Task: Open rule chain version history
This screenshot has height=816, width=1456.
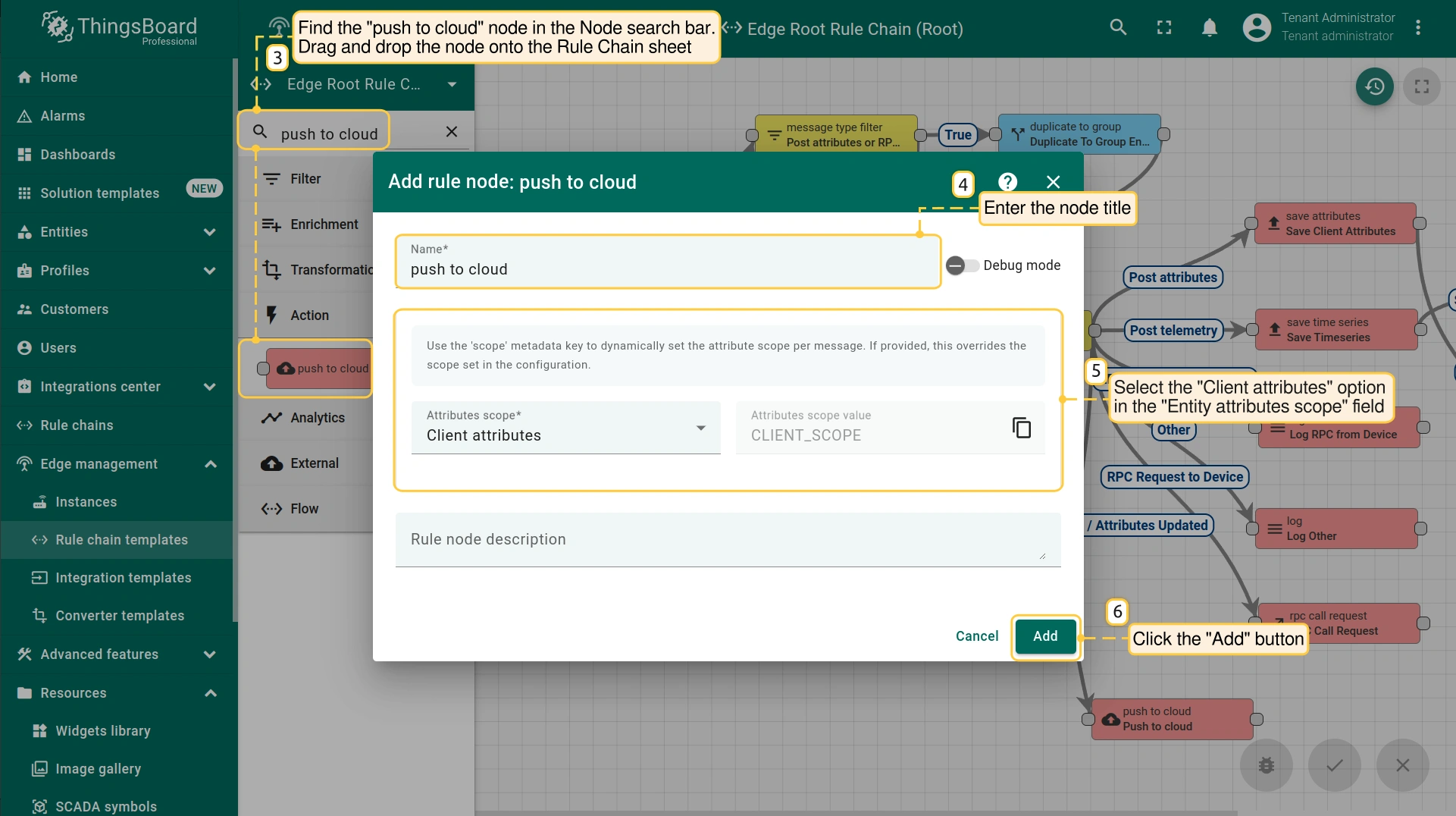Action: pos(1374,86)
